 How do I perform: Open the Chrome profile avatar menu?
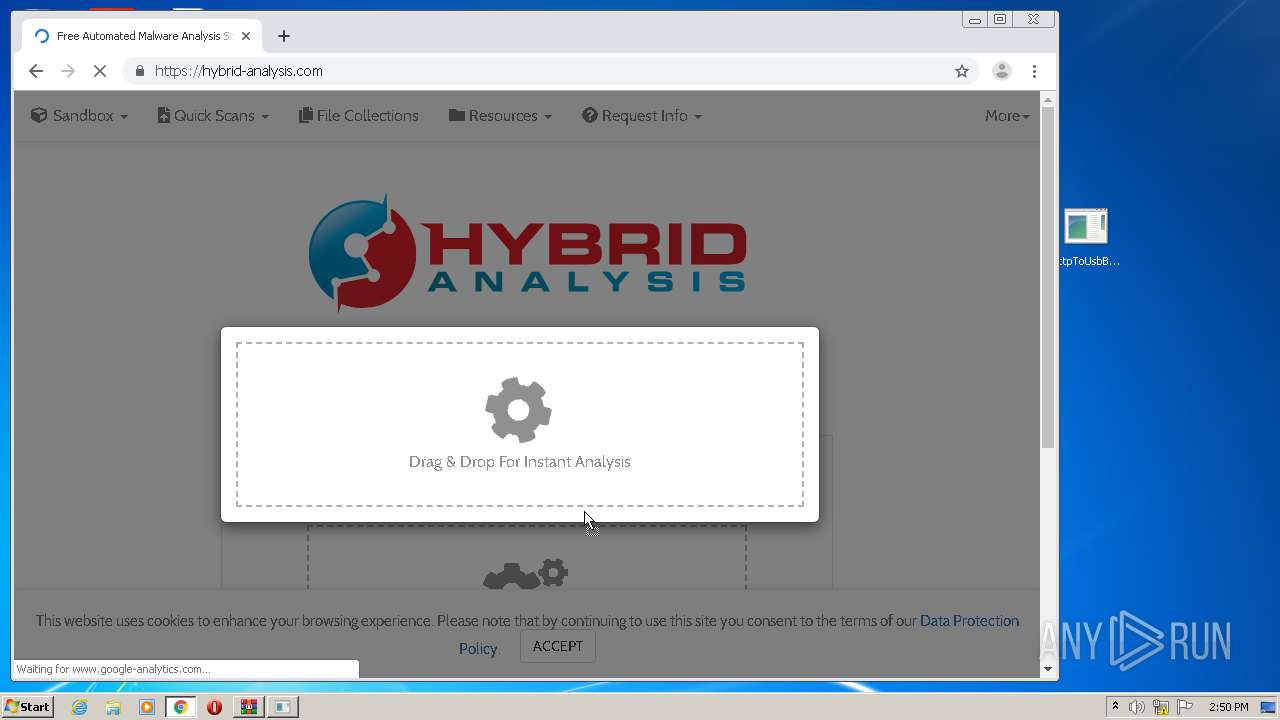point(1001,71)
